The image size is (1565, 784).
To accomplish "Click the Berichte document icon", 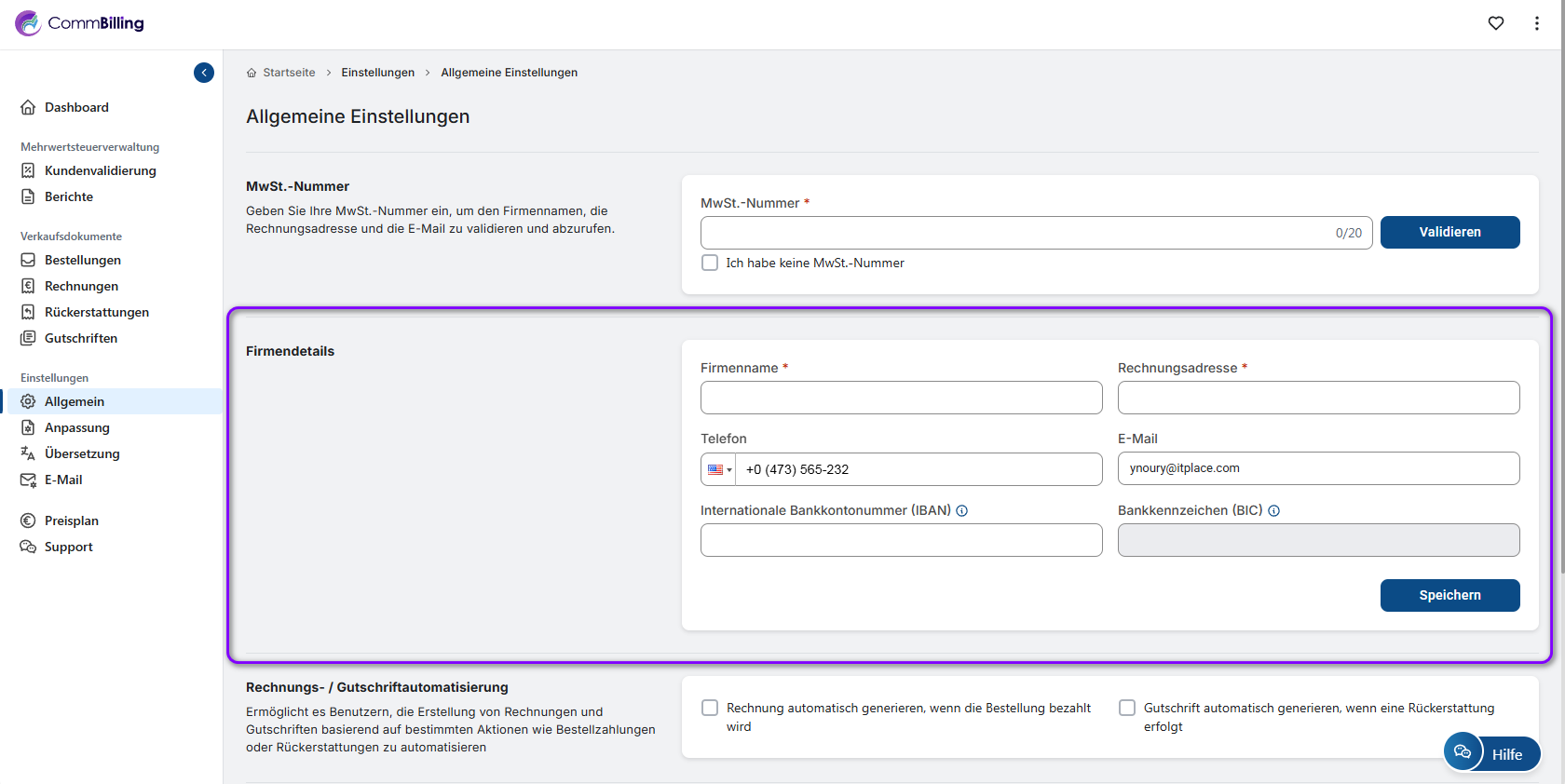I will coord(28,196).
